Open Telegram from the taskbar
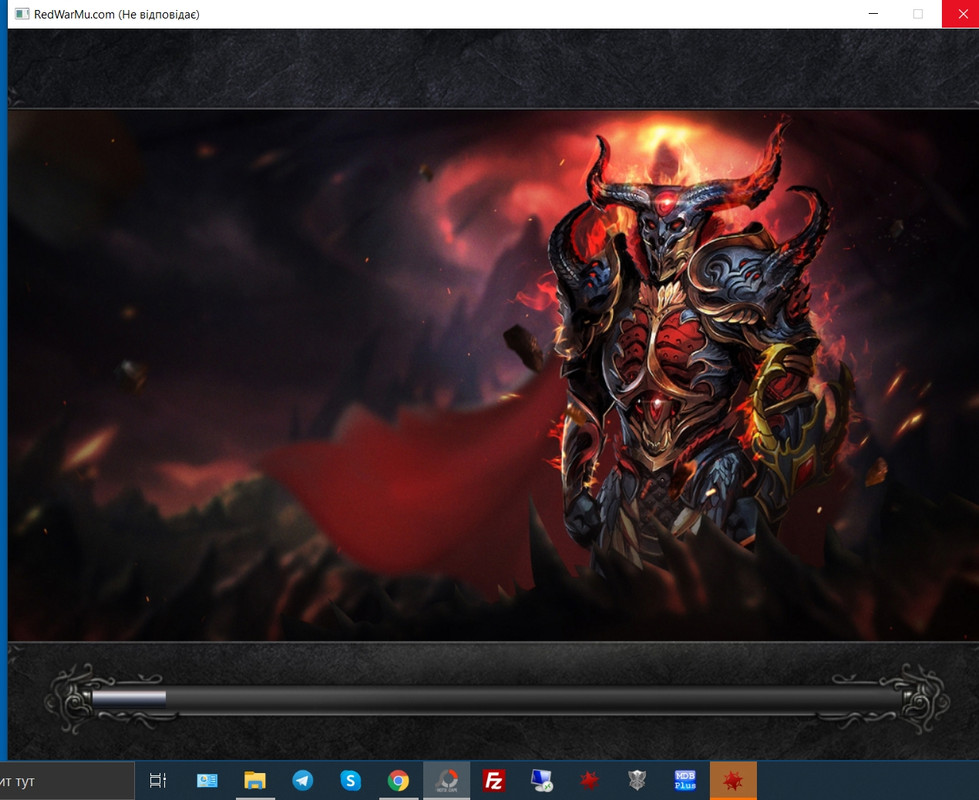 coord(303,780)
